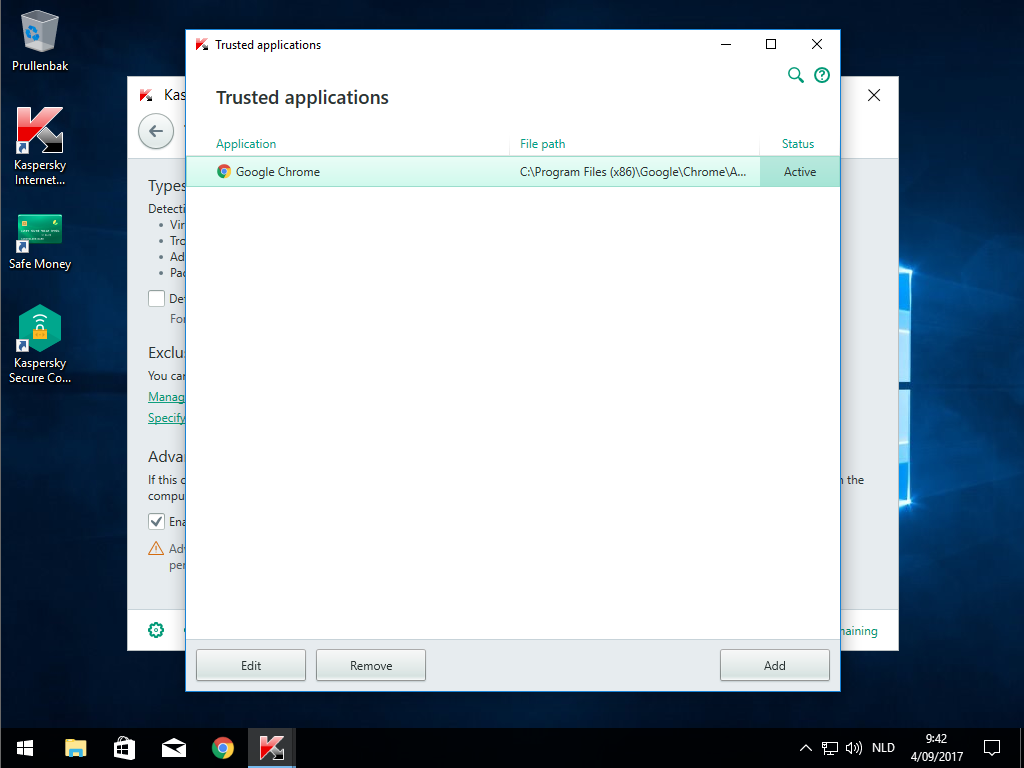Image resolution: width=1024 pixels, height=768 pixels.
Task: Sort list by Application column header
Action: (246, 144)
